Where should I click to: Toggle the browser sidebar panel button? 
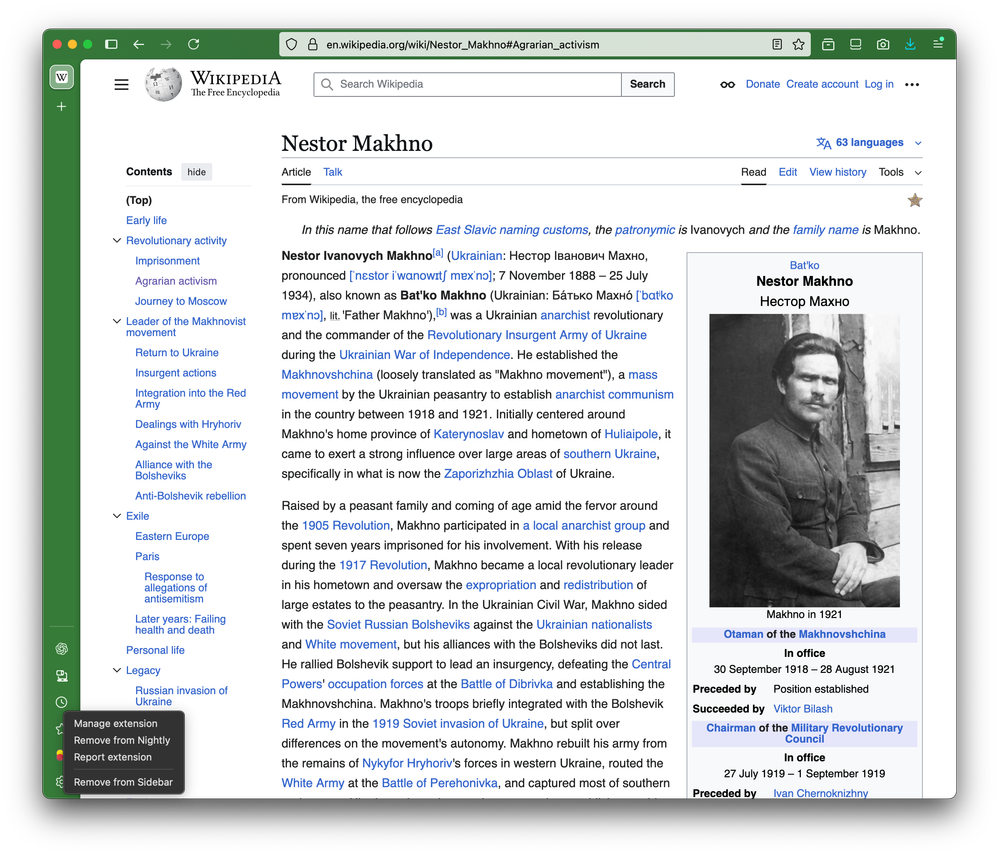click(111, 44)
